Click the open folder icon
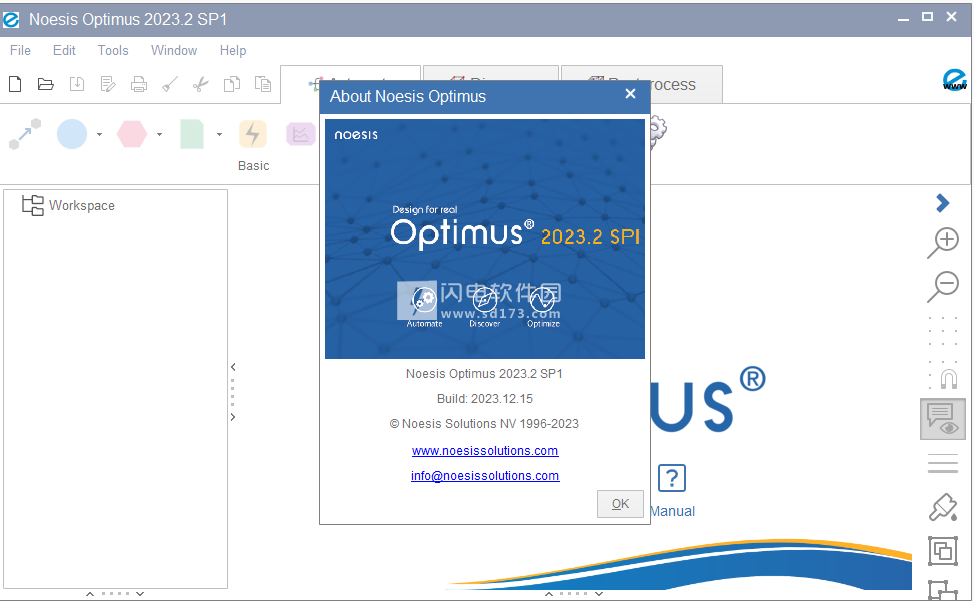Image resolution: width=974 pixels, height=601 pixels. [45, 84]
